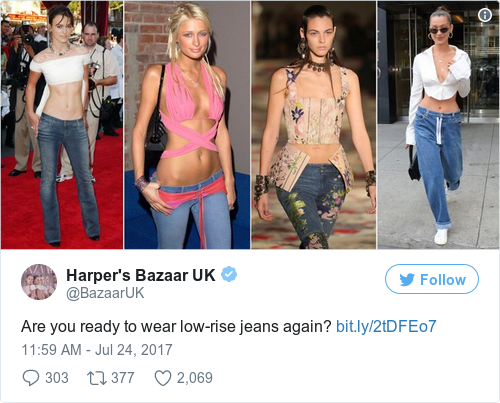Like the tweet with the heart icon
The width and height of the screenshot is (500, 403).
163,378
